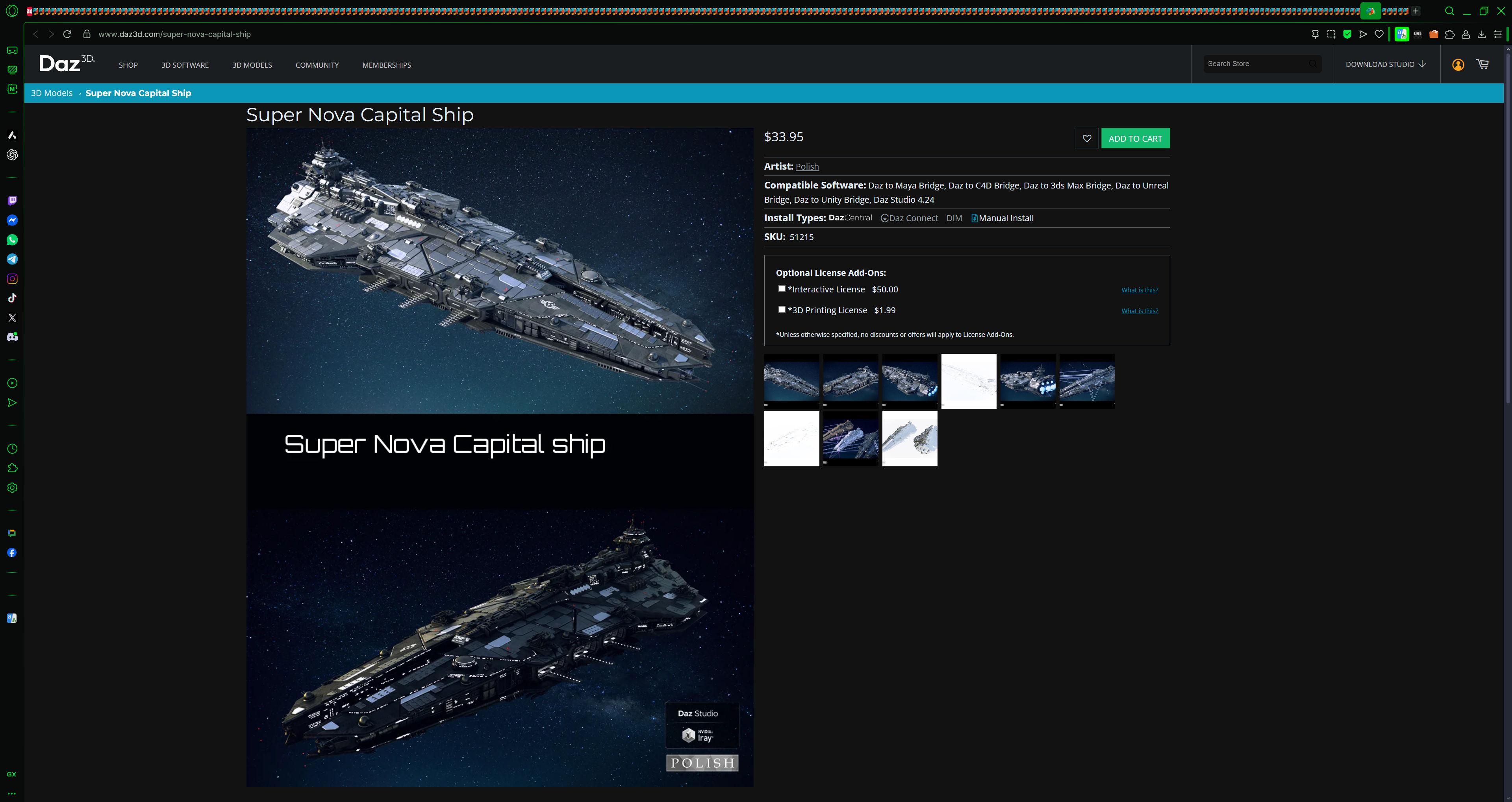Open Facebook Messenger in sidebar
This screenshot has width=1512, height=802.
(12, 220)
